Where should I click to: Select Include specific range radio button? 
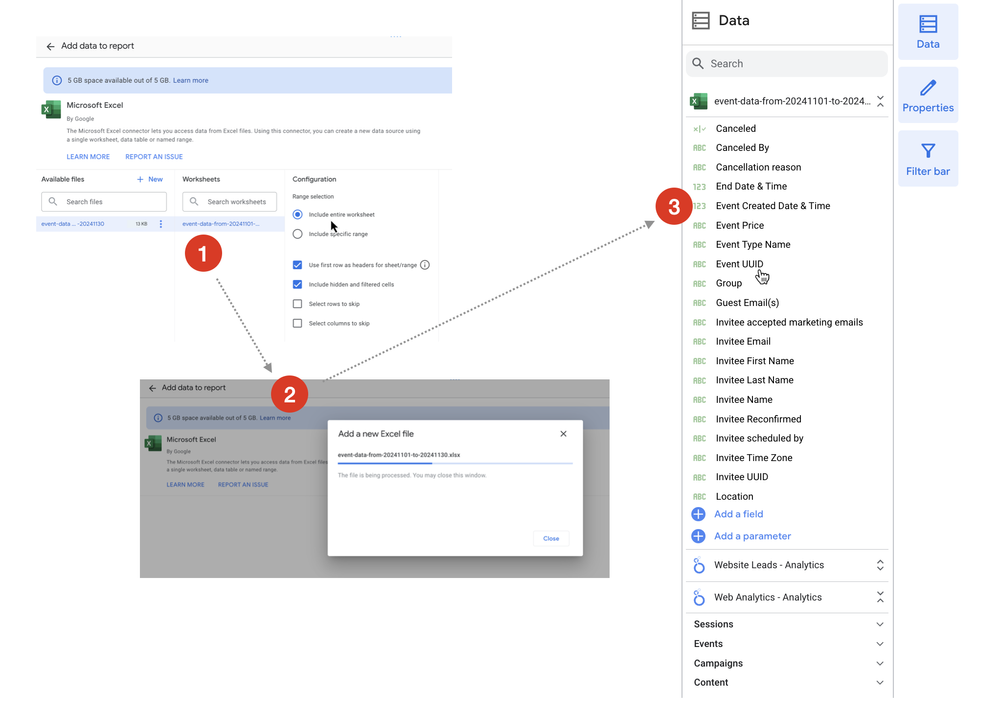[x=297, y=234]
